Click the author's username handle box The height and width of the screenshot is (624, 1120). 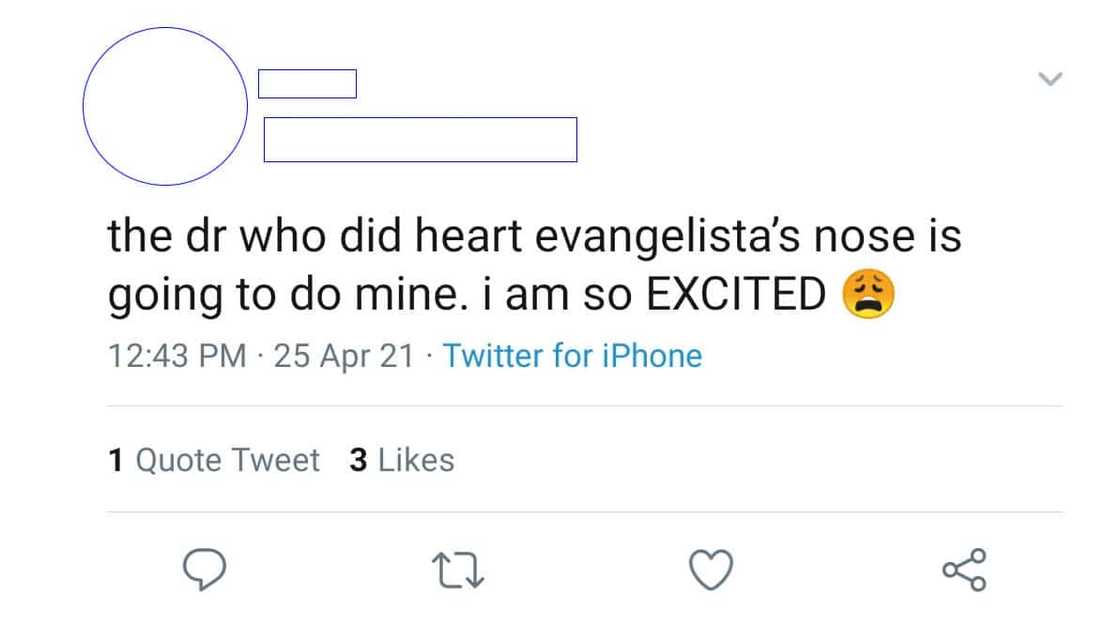point(420,140)
